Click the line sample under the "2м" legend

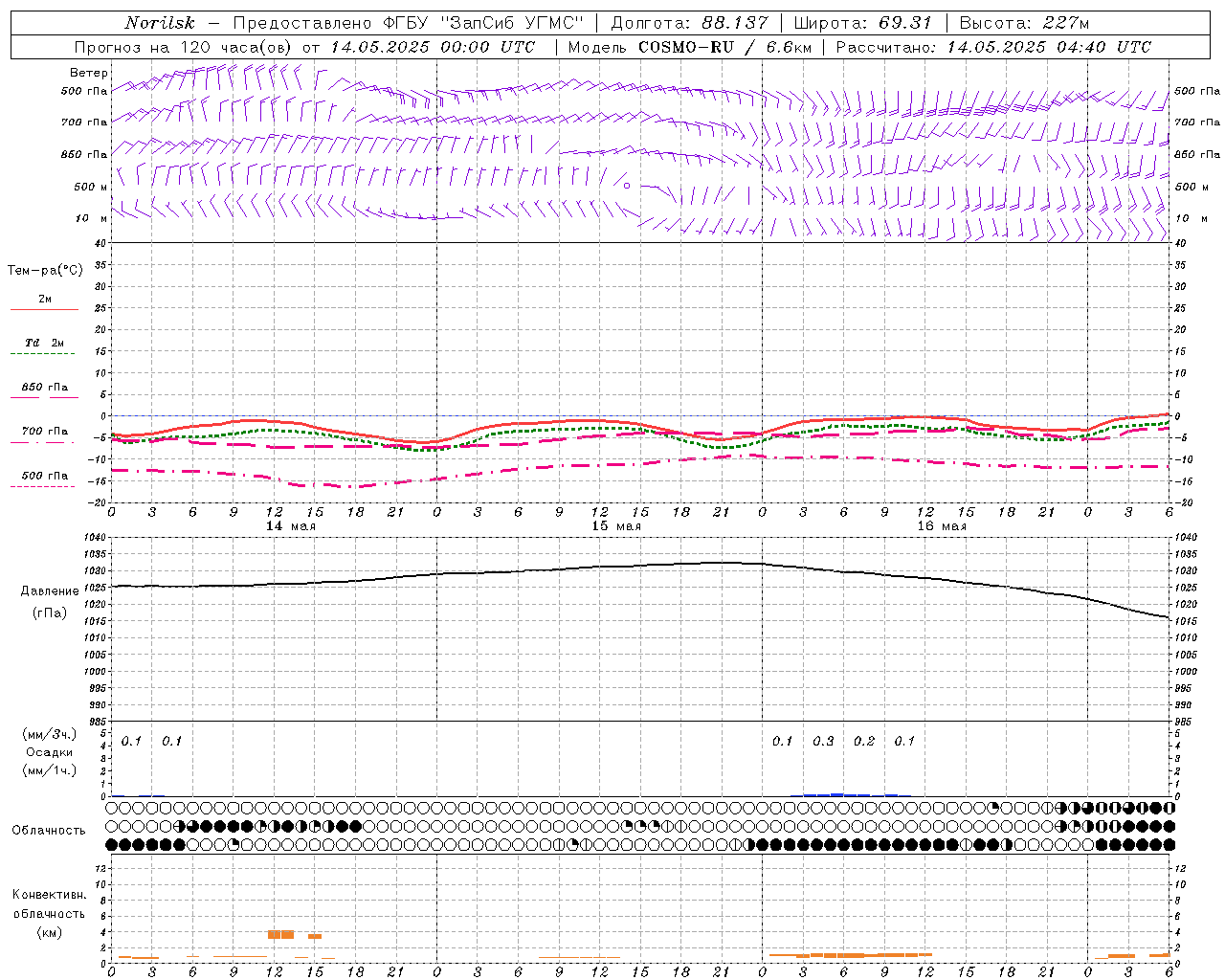tap(44, 309)
